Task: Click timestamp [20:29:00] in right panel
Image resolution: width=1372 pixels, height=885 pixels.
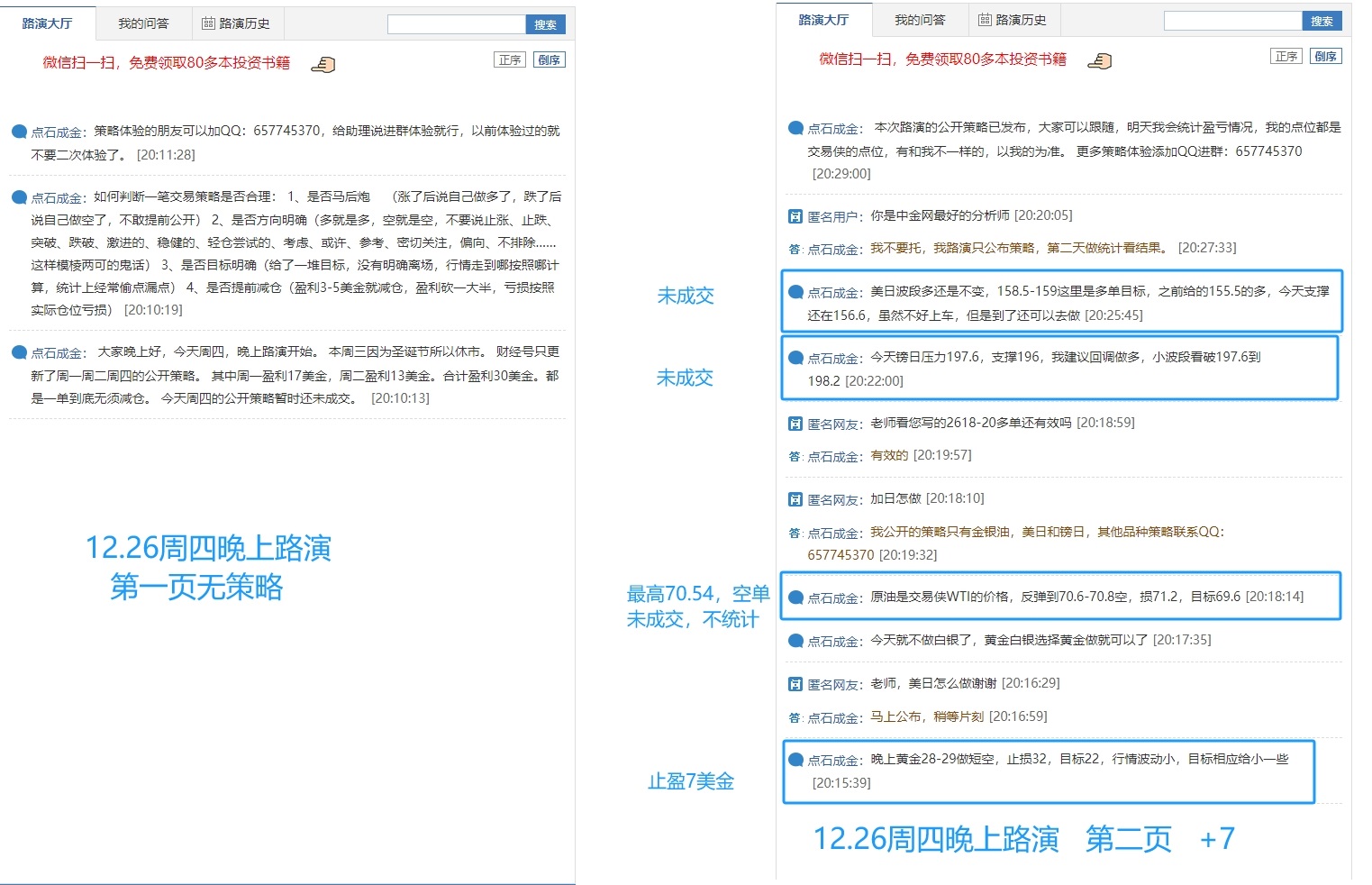Action: pyautogui.click(x=841, y=174)
